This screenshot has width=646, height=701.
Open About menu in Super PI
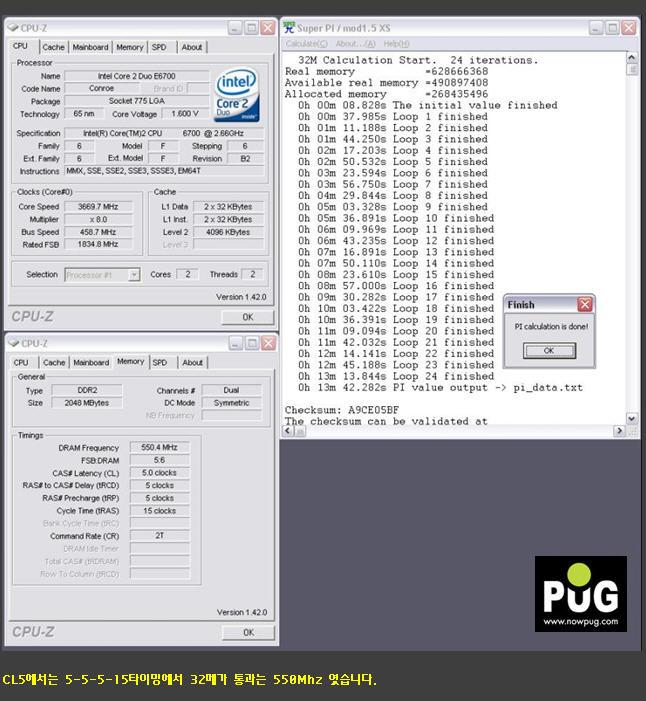coord(355,44)
